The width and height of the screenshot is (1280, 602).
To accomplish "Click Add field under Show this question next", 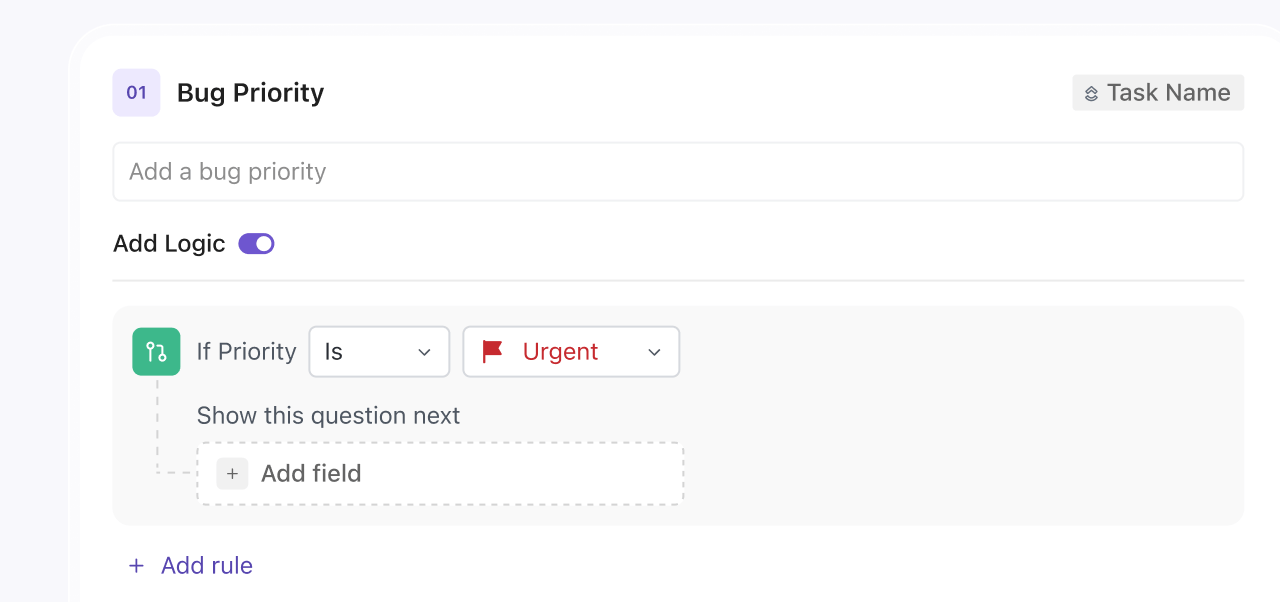I will coord(311,473).
